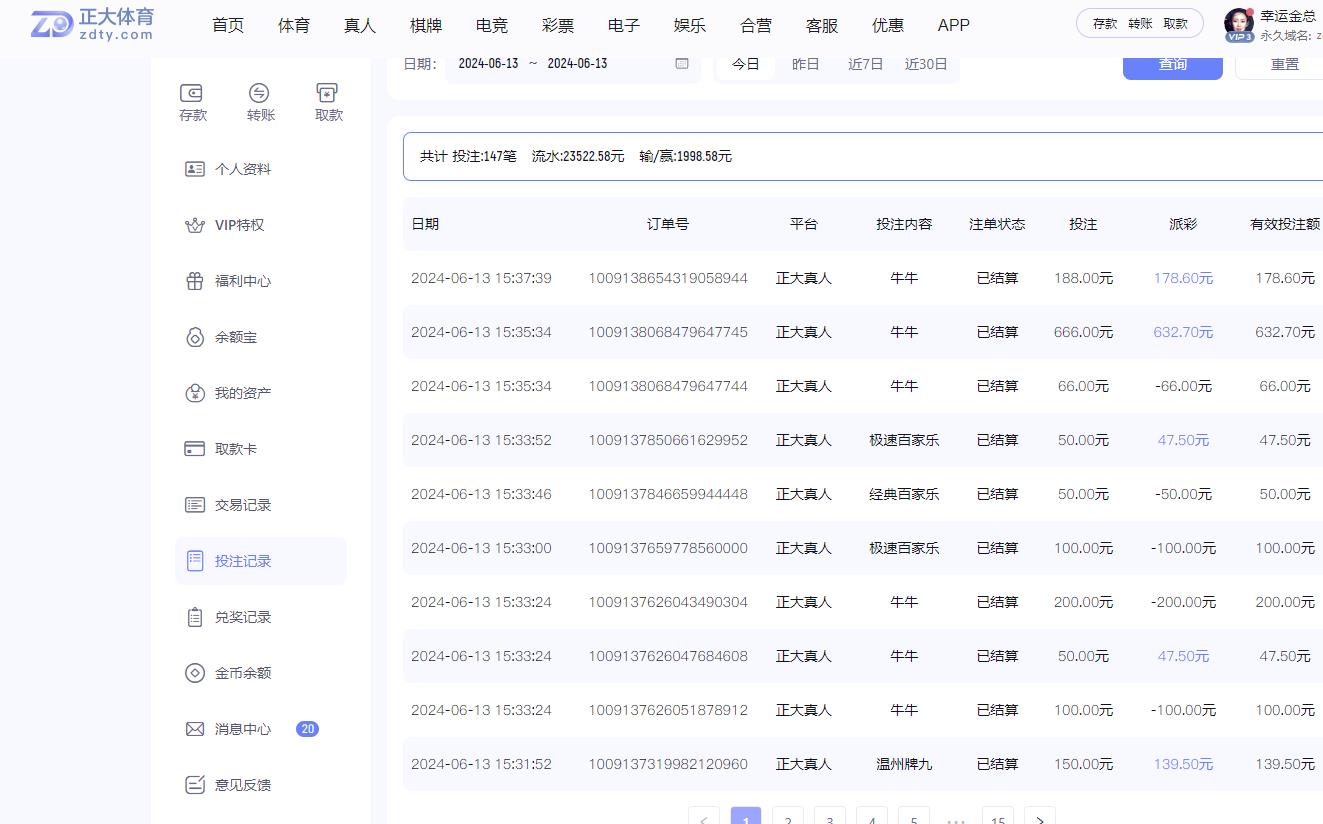Click the 我的资产 assets icon
This screenshot has width=1323, height=824.
195,392
